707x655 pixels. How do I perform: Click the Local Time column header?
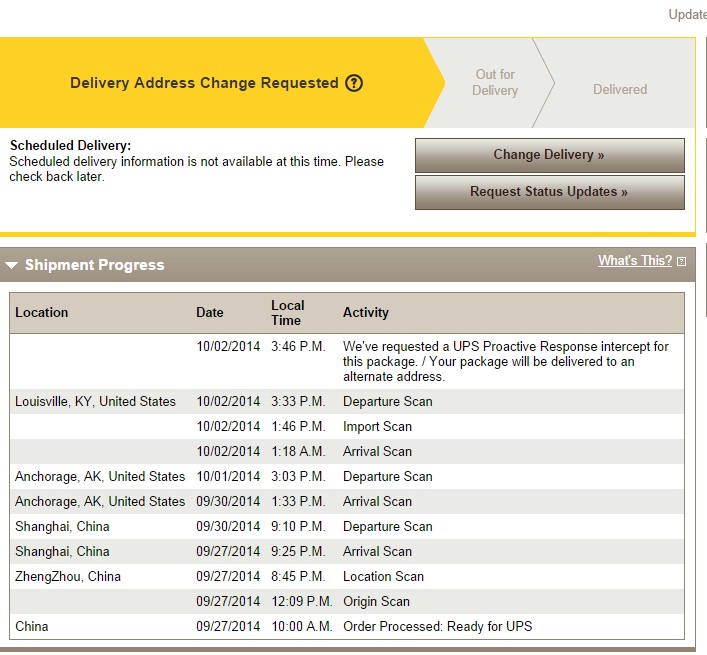pyautogui.click(x=288, y=313)
